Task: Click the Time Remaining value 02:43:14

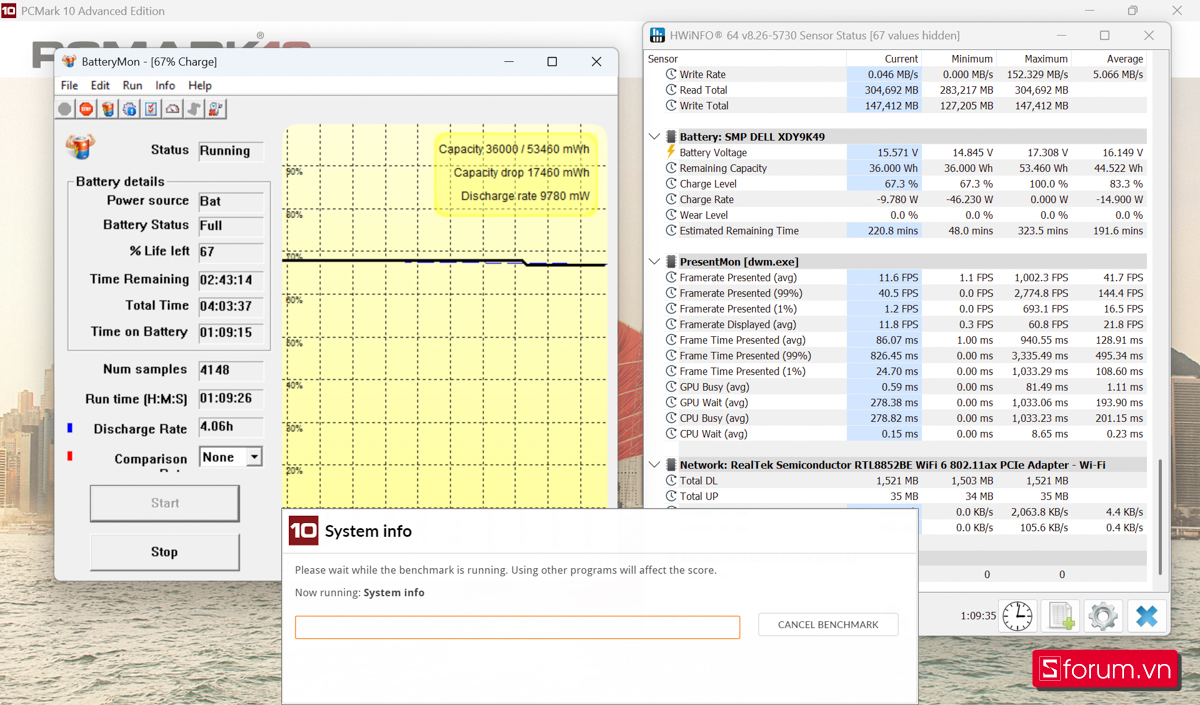Action: pyautogui.click(x=231, y=280)
